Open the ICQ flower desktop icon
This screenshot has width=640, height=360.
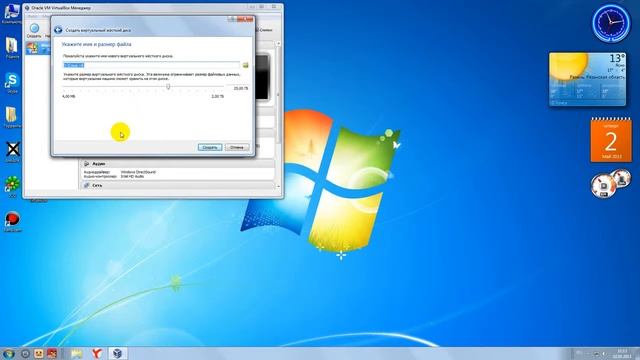[12, 187]
